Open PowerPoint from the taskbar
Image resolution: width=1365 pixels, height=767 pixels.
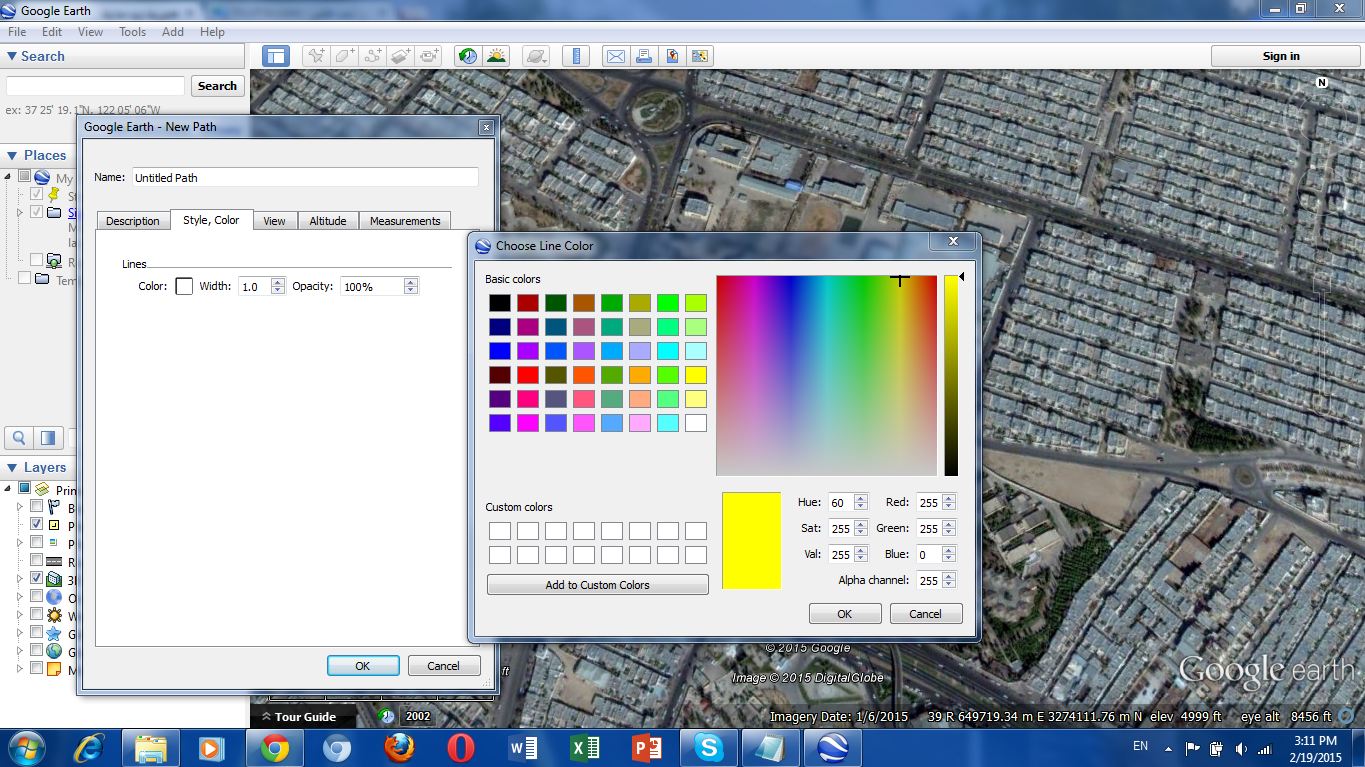tap(647, 748)
